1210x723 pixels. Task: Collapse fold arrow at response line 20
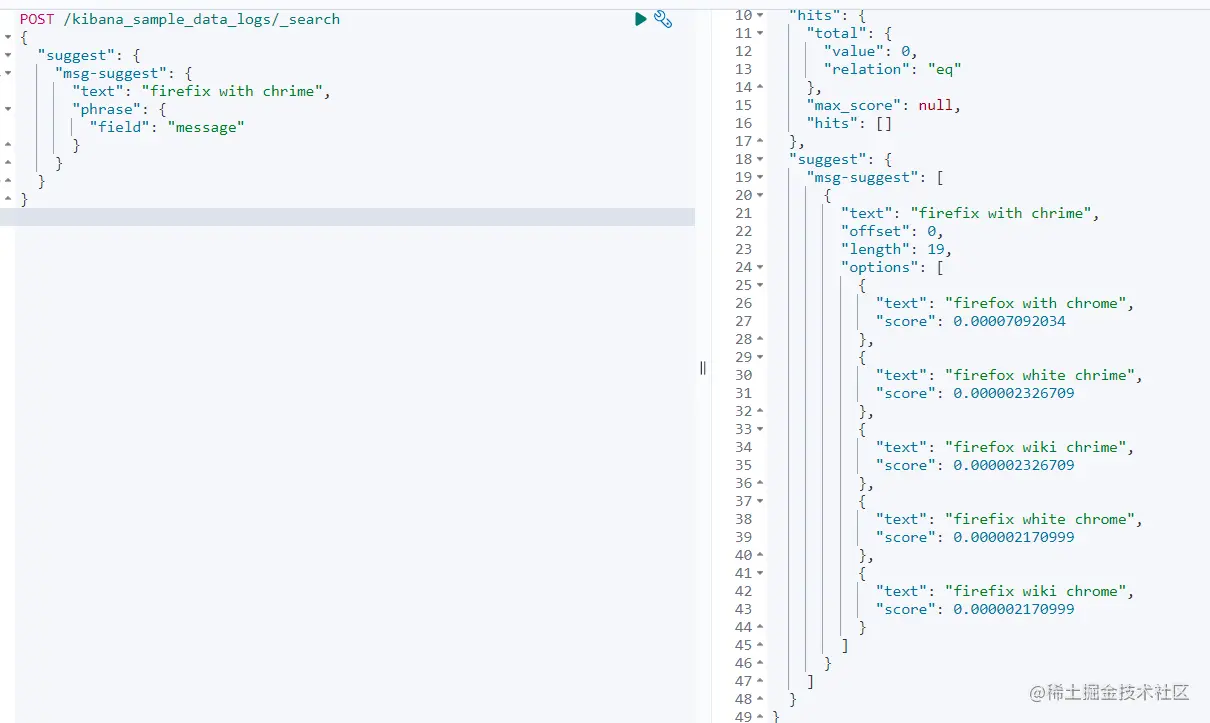tap(761, 195)
